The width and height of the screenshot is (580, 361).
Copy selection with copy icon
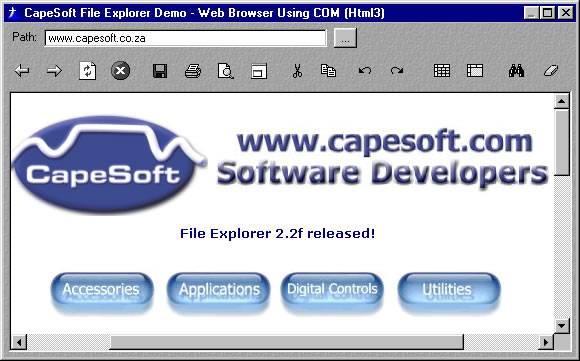pos(328,70)
